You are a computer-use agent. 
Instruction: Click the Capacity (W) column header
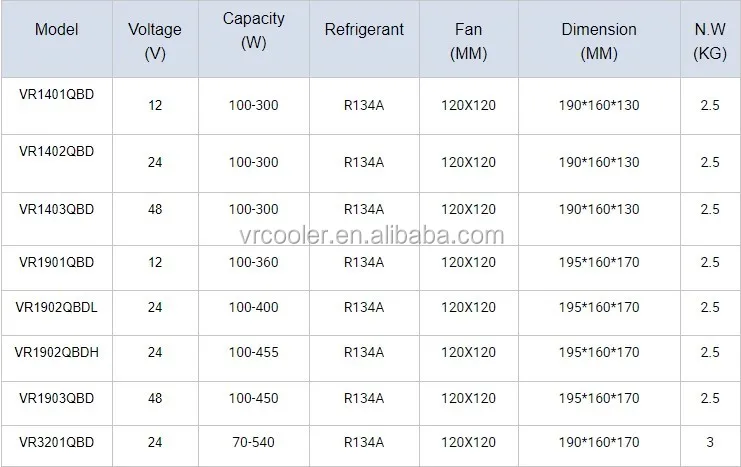click(x=253, y=31)
